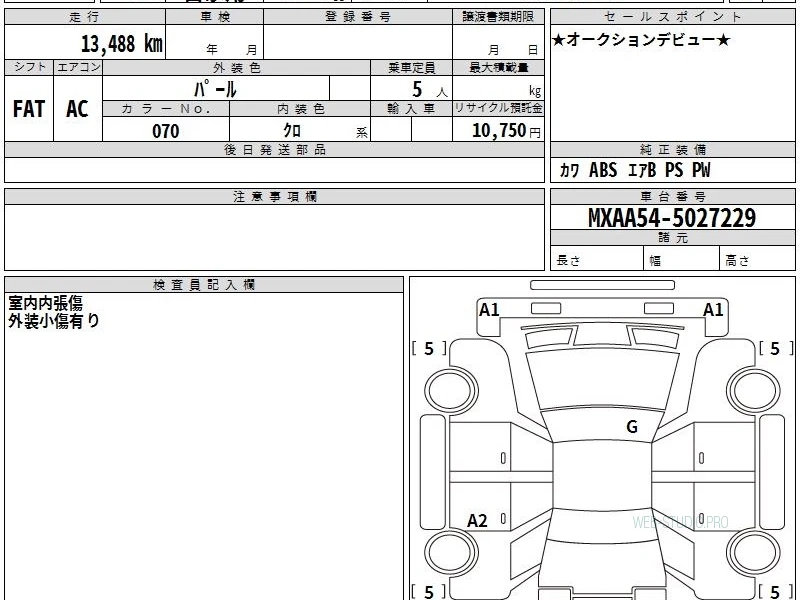Viewport: 800px width, 600px height.
Task: Select the ★オークションデビュー★ sales point text
Action: (641, 40)
